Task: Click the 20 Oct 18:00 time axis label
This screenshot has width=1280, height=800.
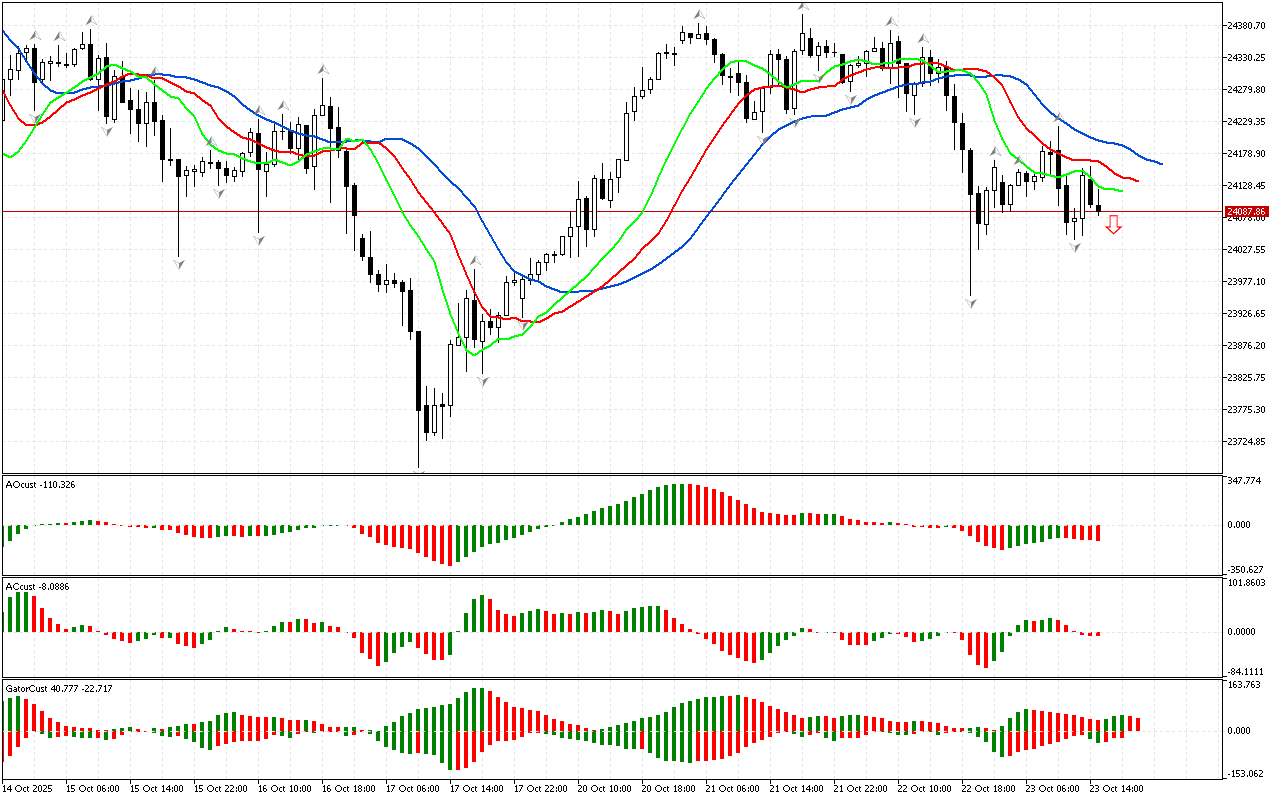Action: pyautogui.click(x=667, y=788)
